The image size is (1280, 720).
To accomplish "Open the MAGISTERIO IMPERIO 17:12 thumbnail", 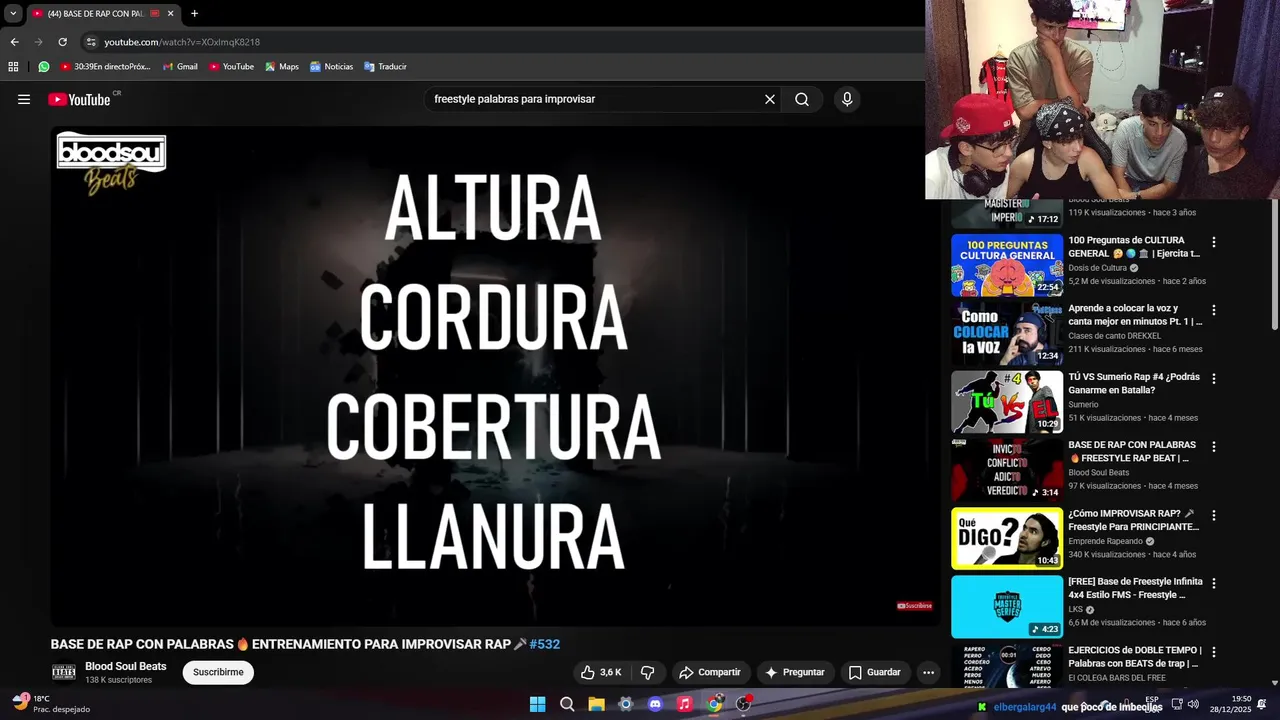I will [x=1007, y=214].
